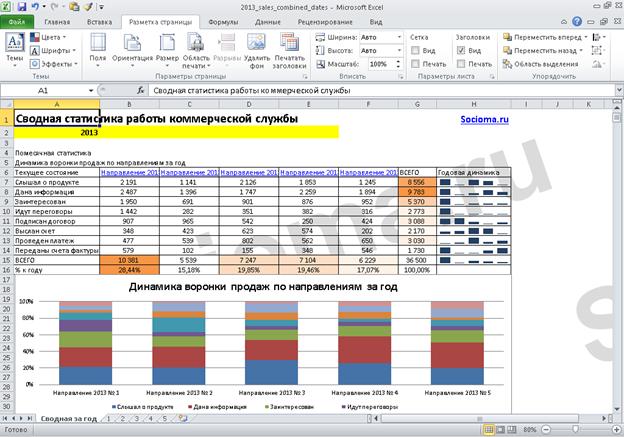Uncheck headings Вид checkbox under Заголовки
This screenshot has width=624, height=437.
pyautogui.click(x=461, y=51)
